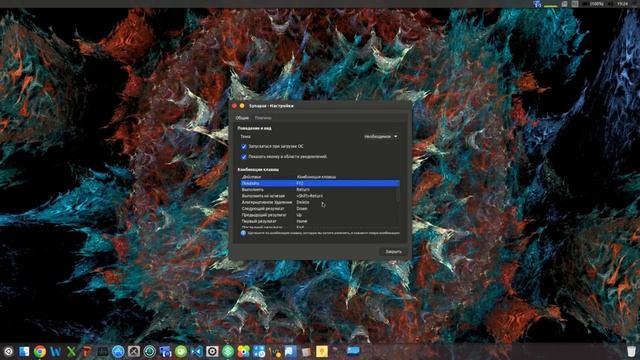Open the dark terminal icon in dock

click(x=102, y=351)
